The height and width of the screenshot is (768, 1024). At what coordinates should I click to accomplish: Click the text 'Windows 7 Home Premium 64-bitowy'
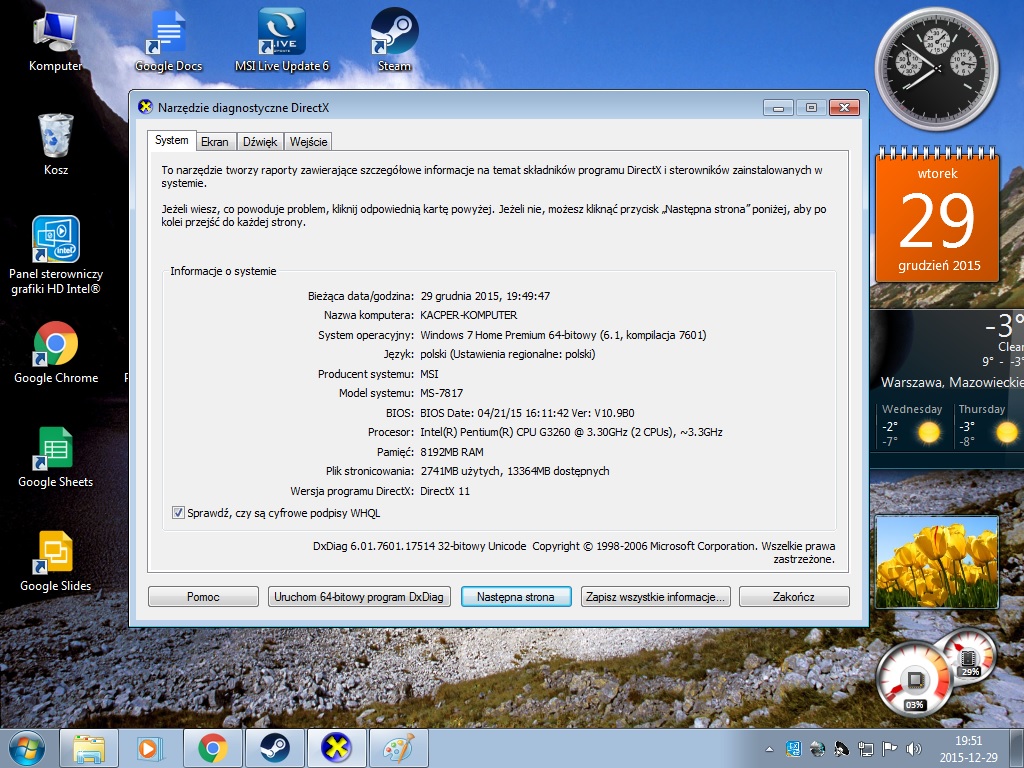tap(508, 335)
